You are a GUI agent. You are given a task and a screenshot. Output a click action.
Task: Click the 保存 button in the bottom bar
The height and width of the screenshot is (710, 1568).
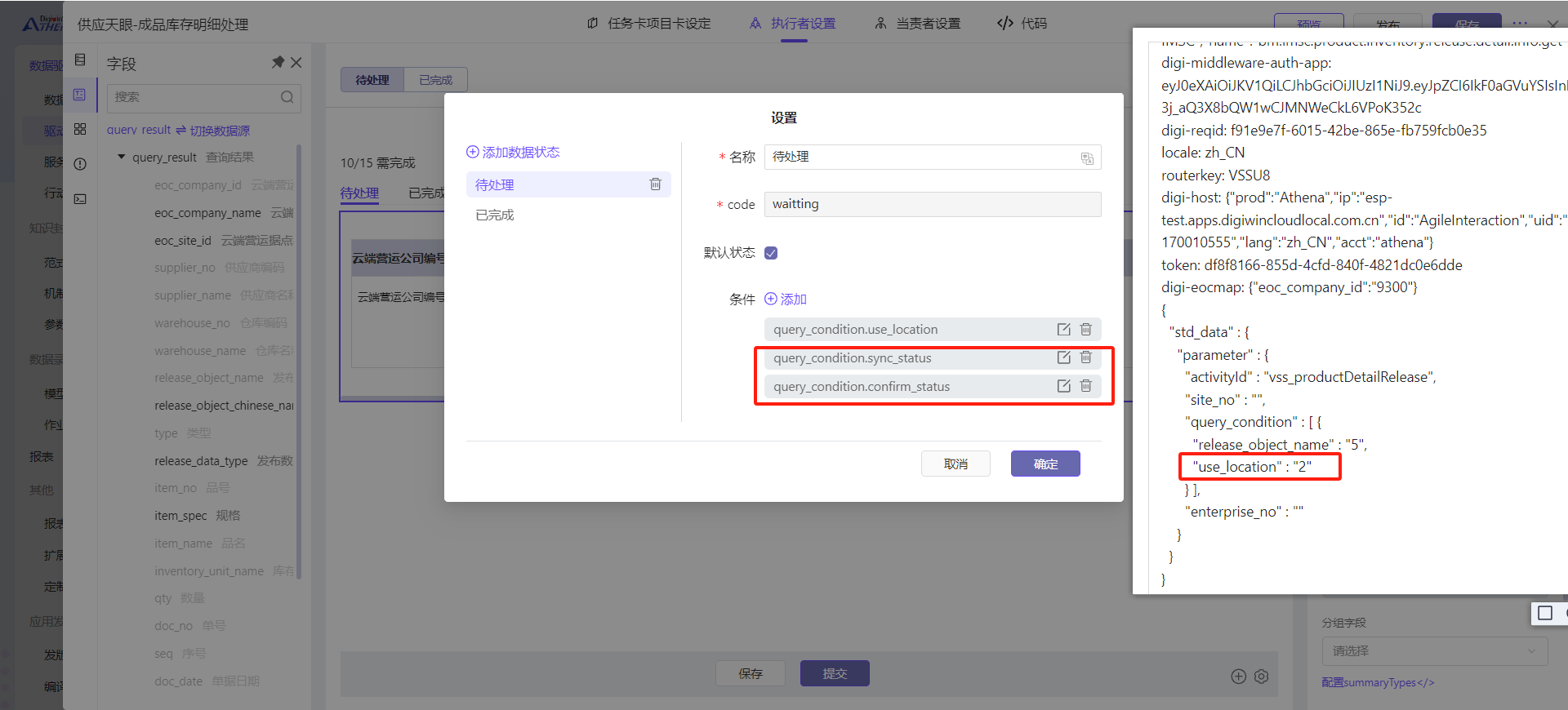[x=751, y=673]
